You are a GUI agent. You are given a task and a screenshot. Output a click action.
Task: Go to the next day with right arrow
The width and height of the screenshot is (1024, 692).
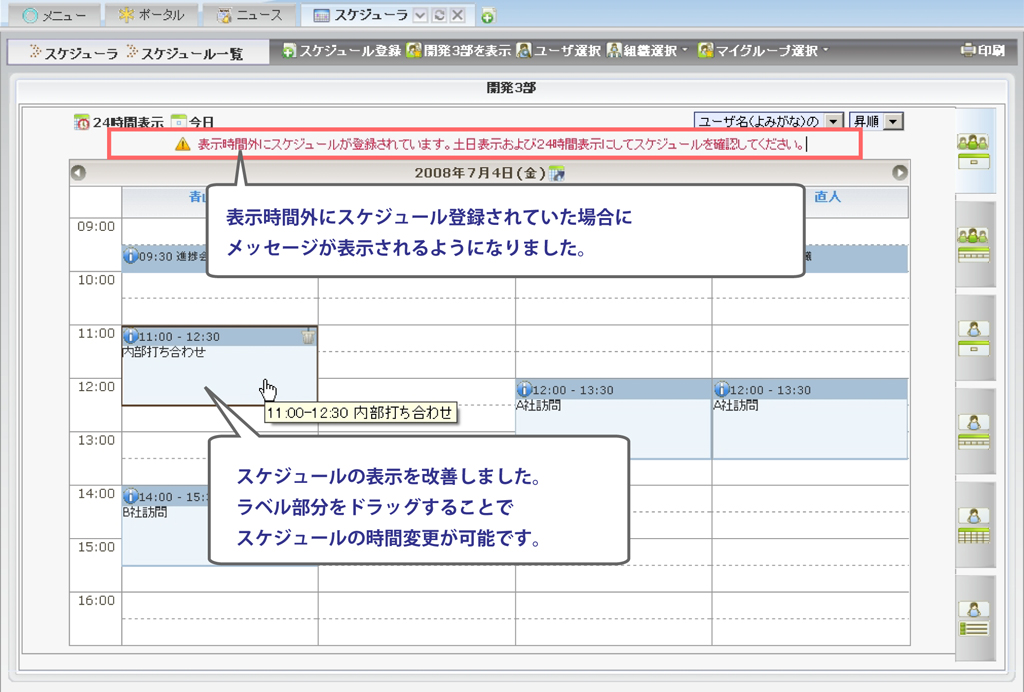900,172
